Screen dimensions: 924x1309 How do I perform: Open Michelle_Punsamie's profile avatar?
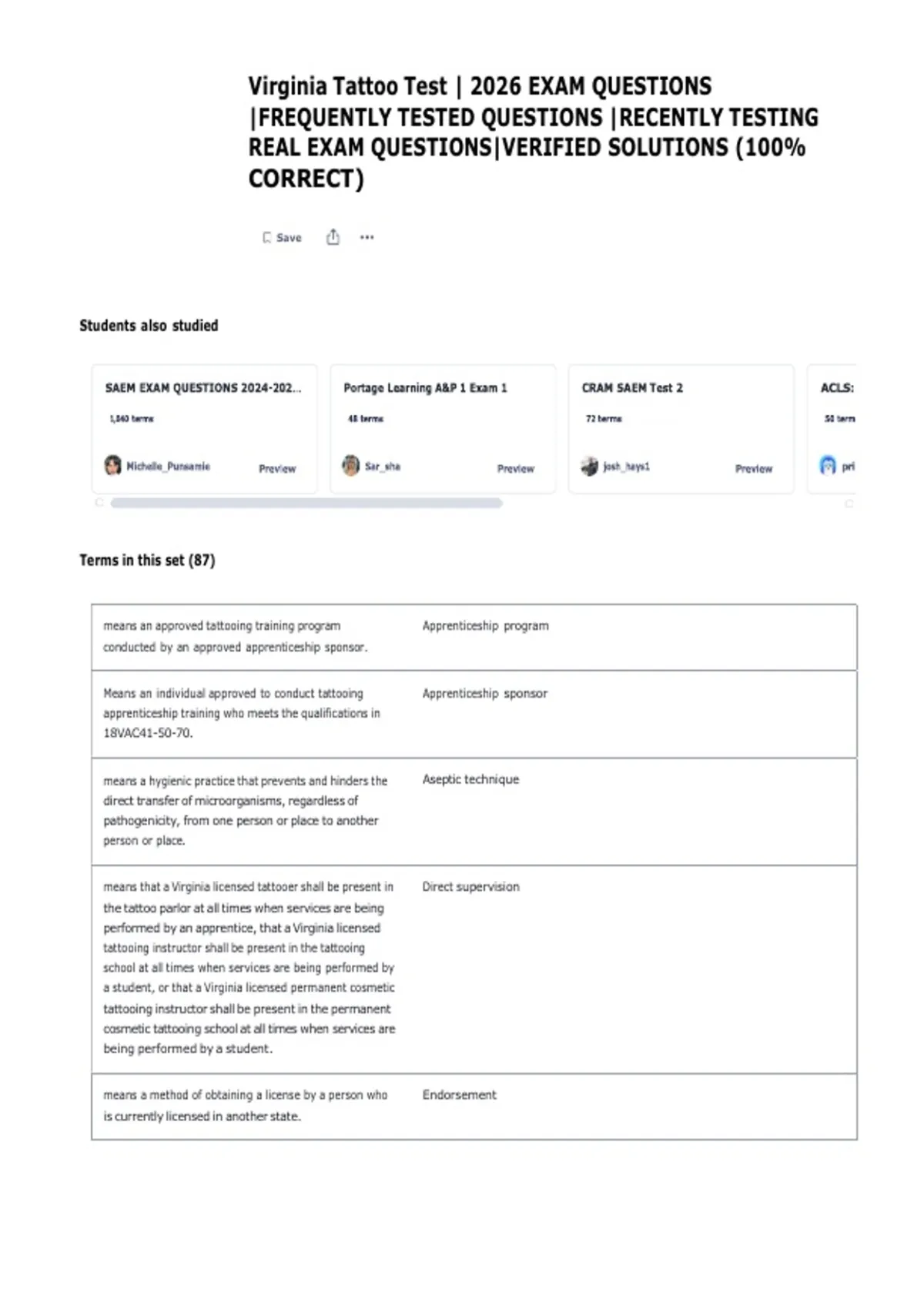[113, 466]
